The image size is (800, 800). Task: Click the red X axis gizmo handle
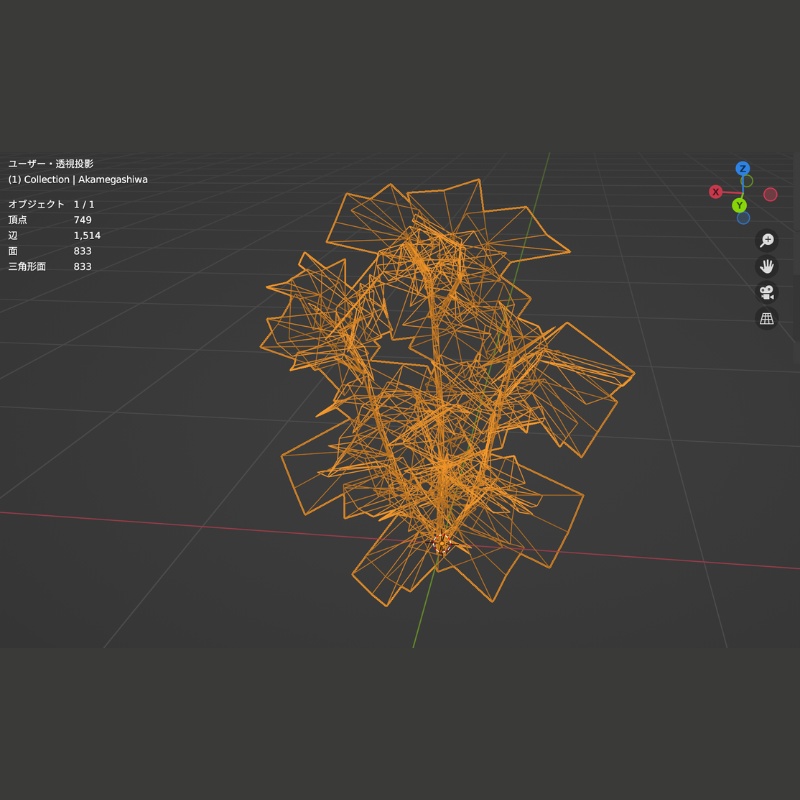(716, 192)
